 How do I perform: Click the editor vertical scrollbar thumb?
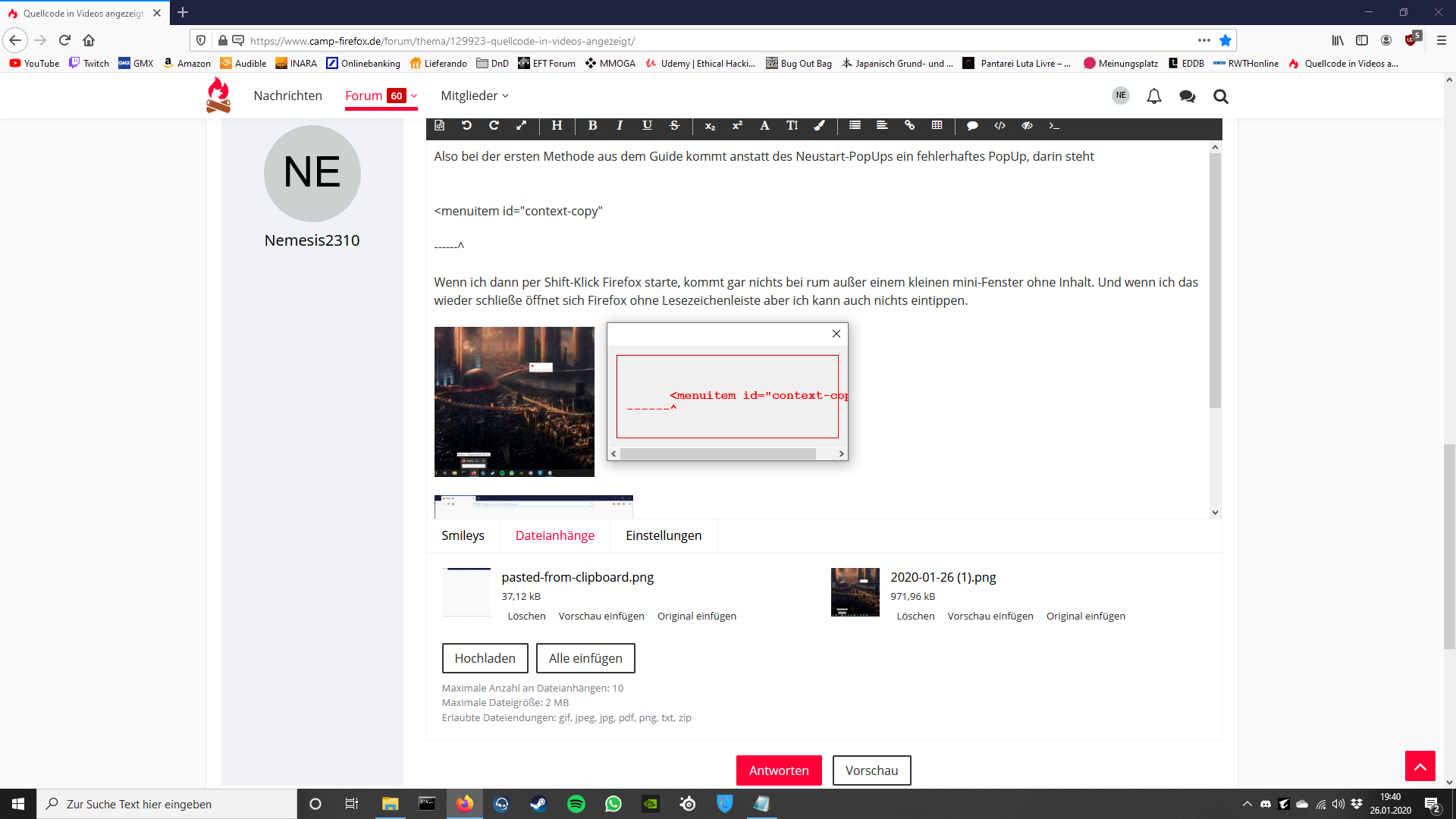click(x=1215, y=281)
